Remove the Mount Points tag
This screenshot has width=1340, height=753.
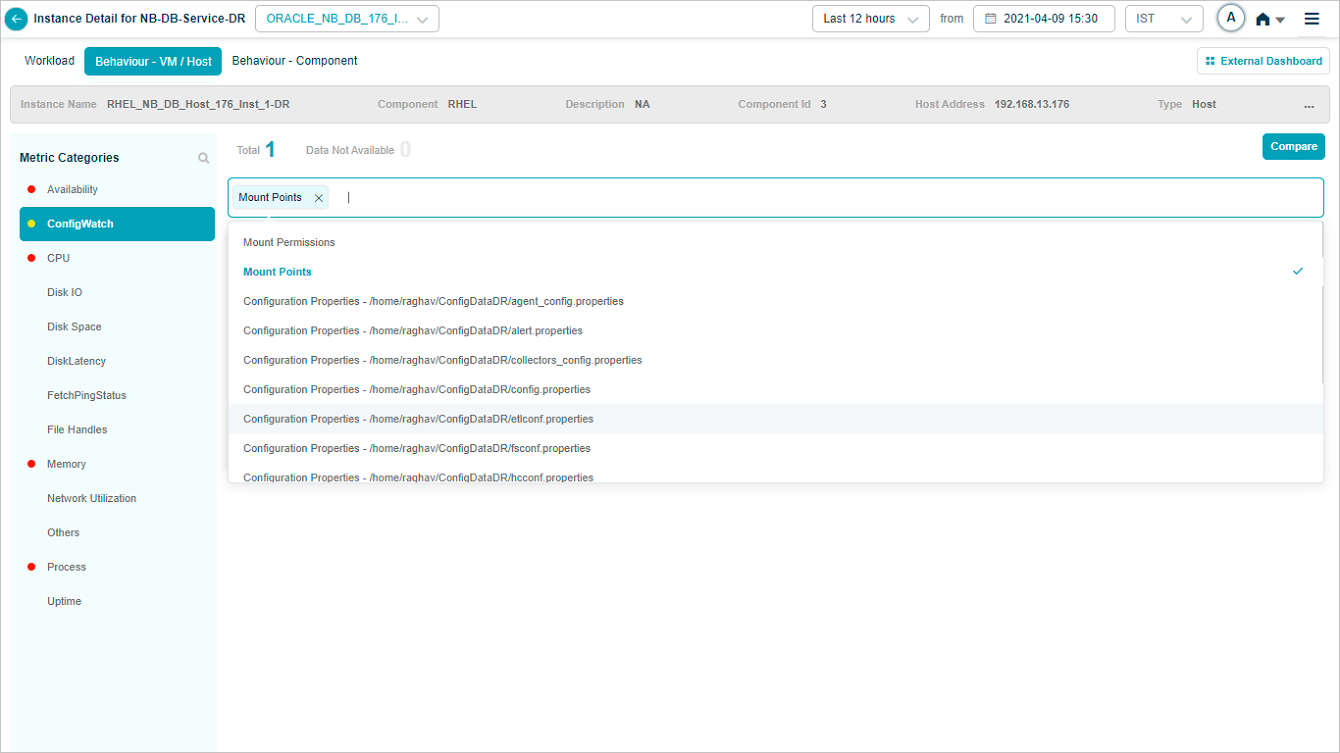[319, 198]
